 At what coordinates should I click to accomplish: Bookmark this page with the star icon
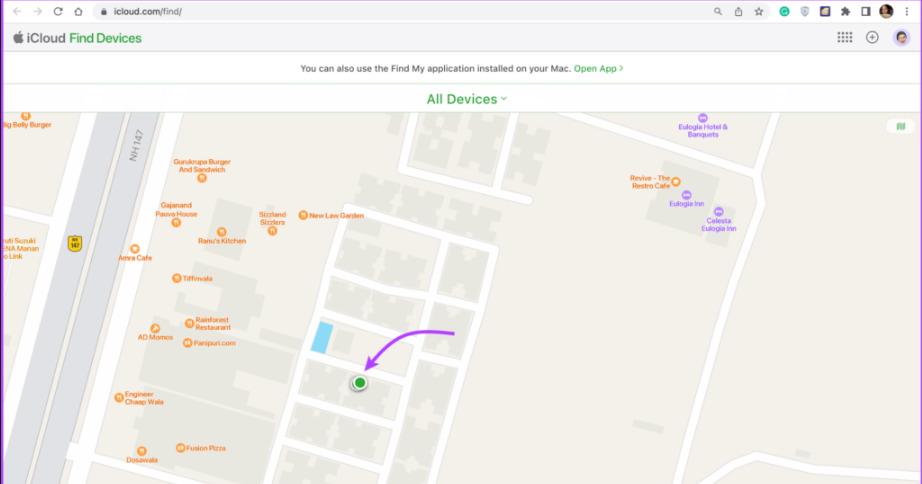point(759,11)
